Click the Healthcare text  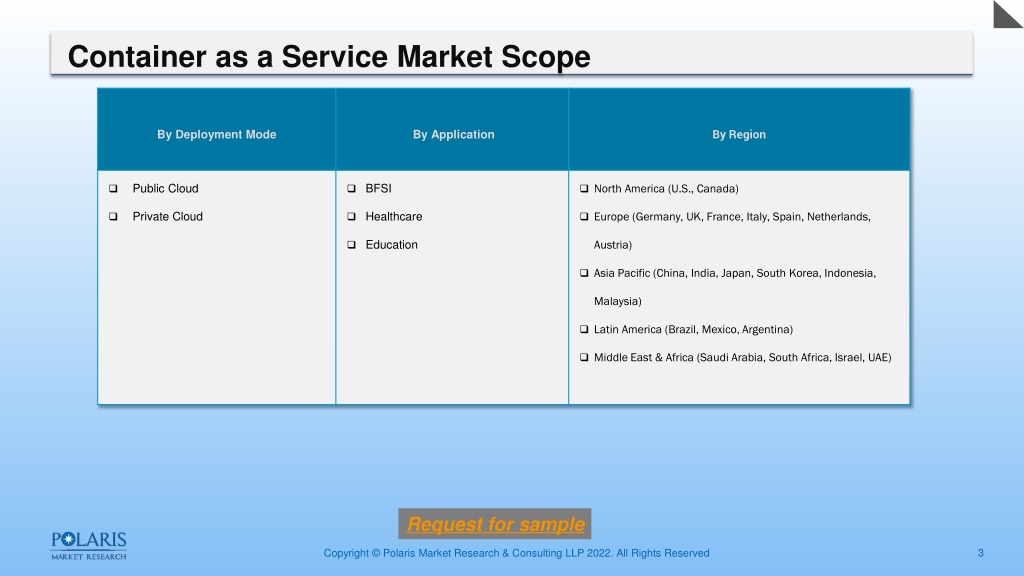point(394,216)
